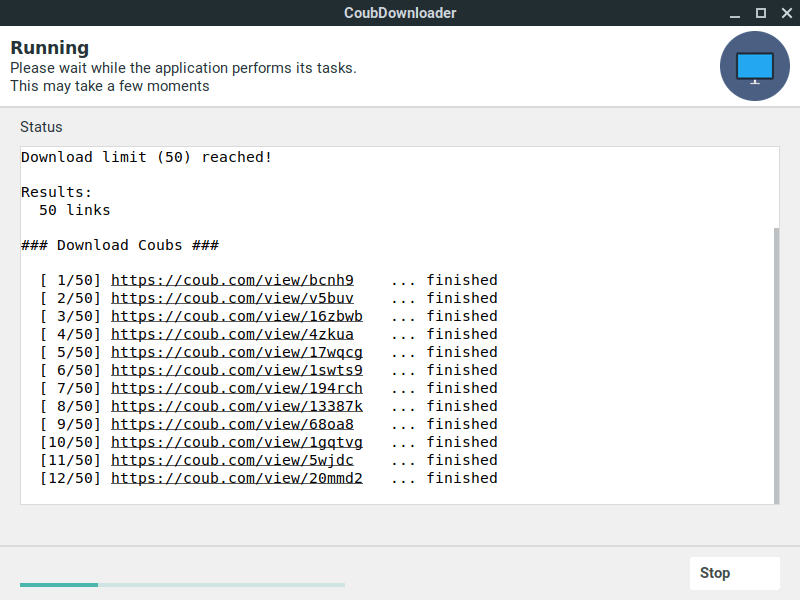Click 'Download limit (50) reached!' text
Viewport: 800px width, 600px height.
click(x=146, y=157)
